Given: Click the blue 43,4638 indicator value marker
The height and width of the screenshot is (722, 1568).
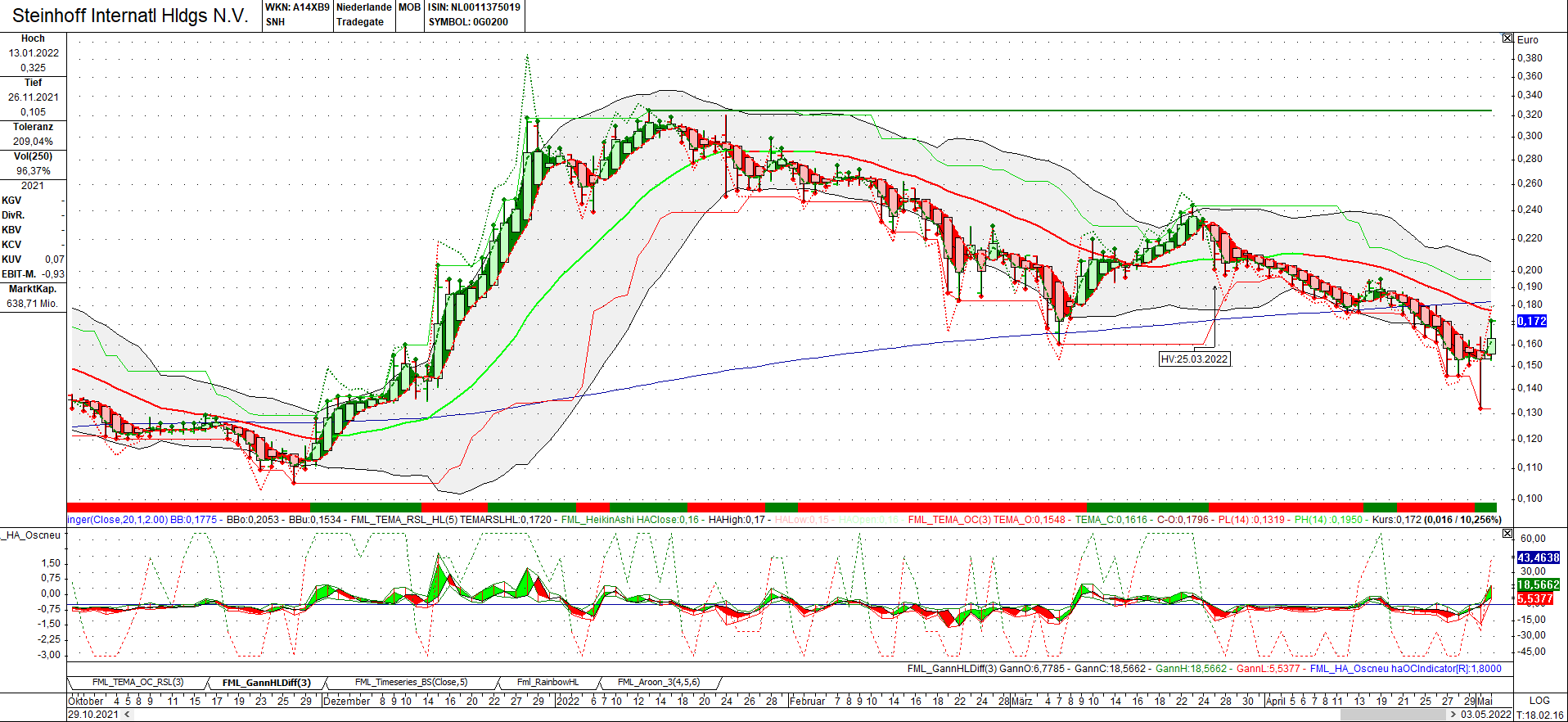Looking at the screenshot, I should [1538, 557].
